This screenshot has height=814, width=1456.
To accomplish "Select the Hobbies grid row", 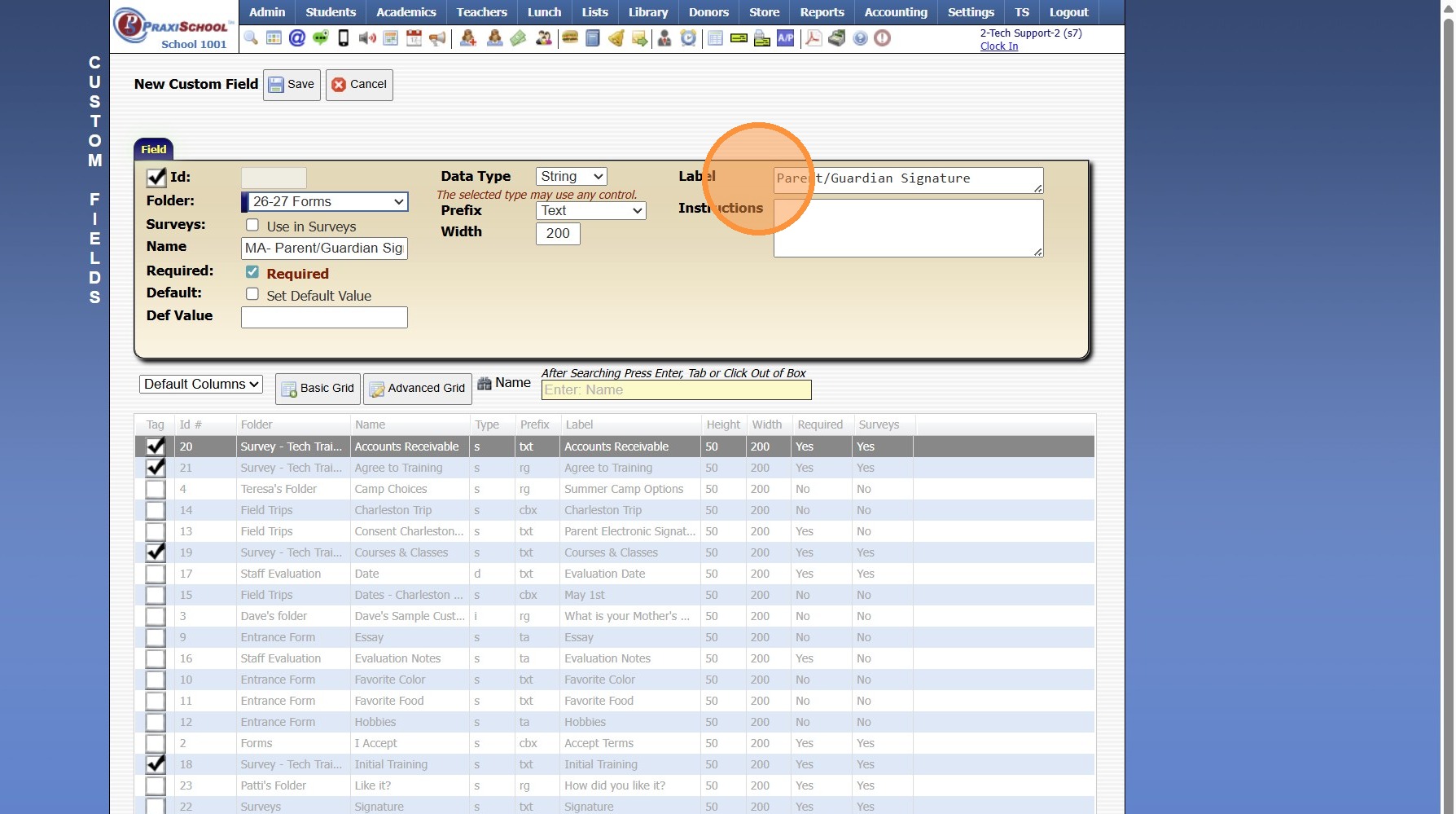I will (x=614, y=722).
